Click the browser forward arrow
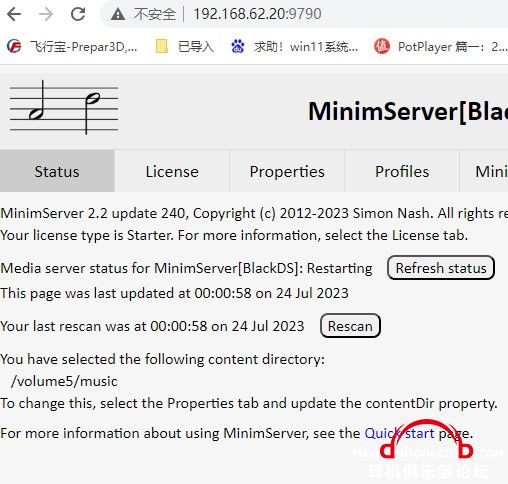Viewport: 508px width, 484px height. click(46, 14)
